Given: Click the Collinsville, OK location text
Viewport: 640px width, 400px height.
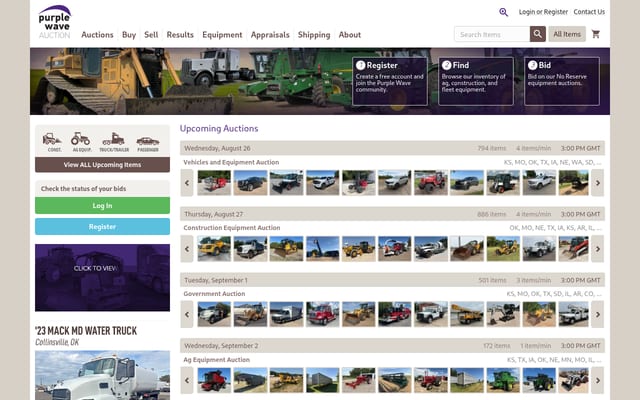Looking at the screenshot, I should click(57, 342).
